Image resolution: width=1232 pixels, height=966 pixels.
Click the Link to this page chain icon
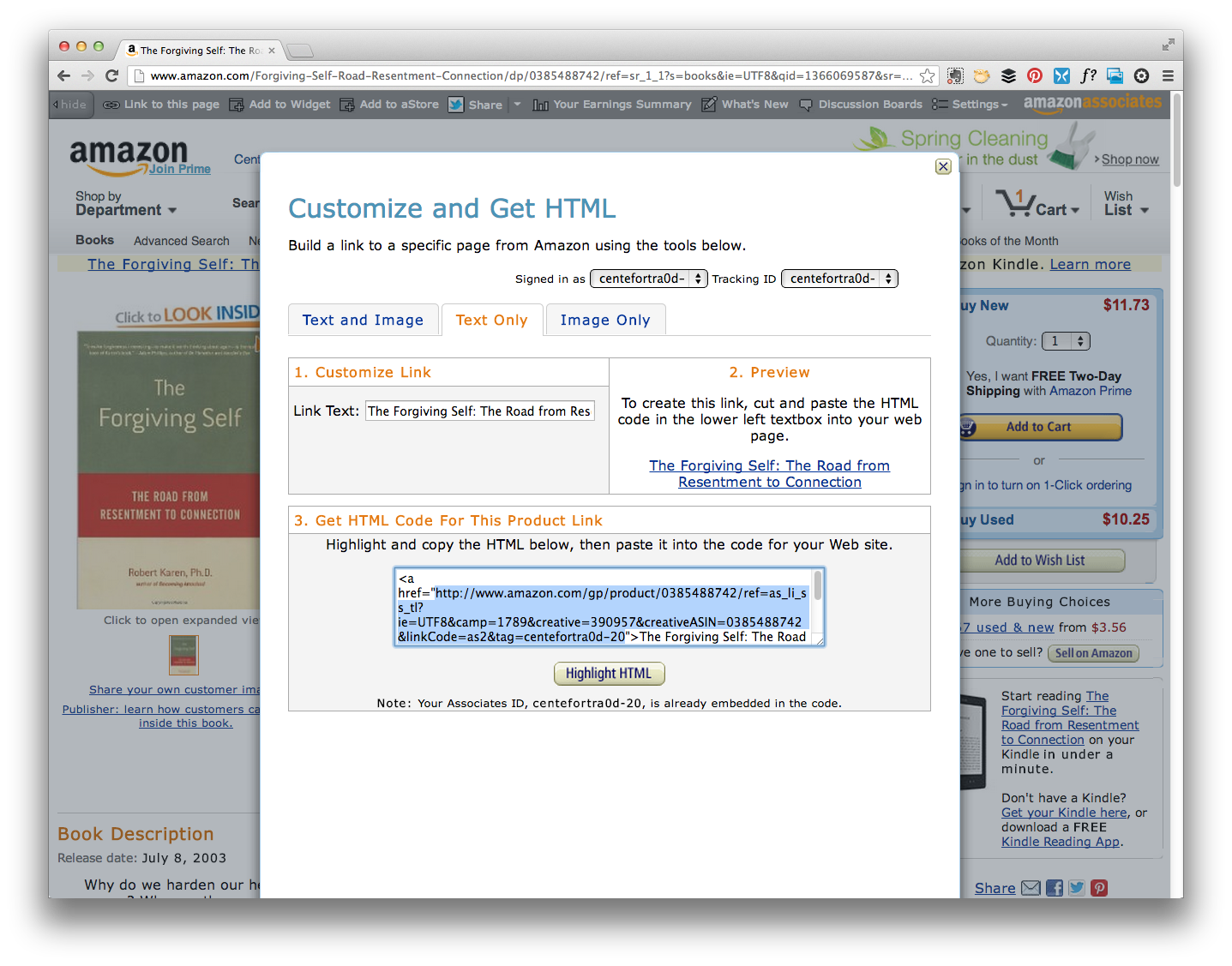(x=111, y=105)
